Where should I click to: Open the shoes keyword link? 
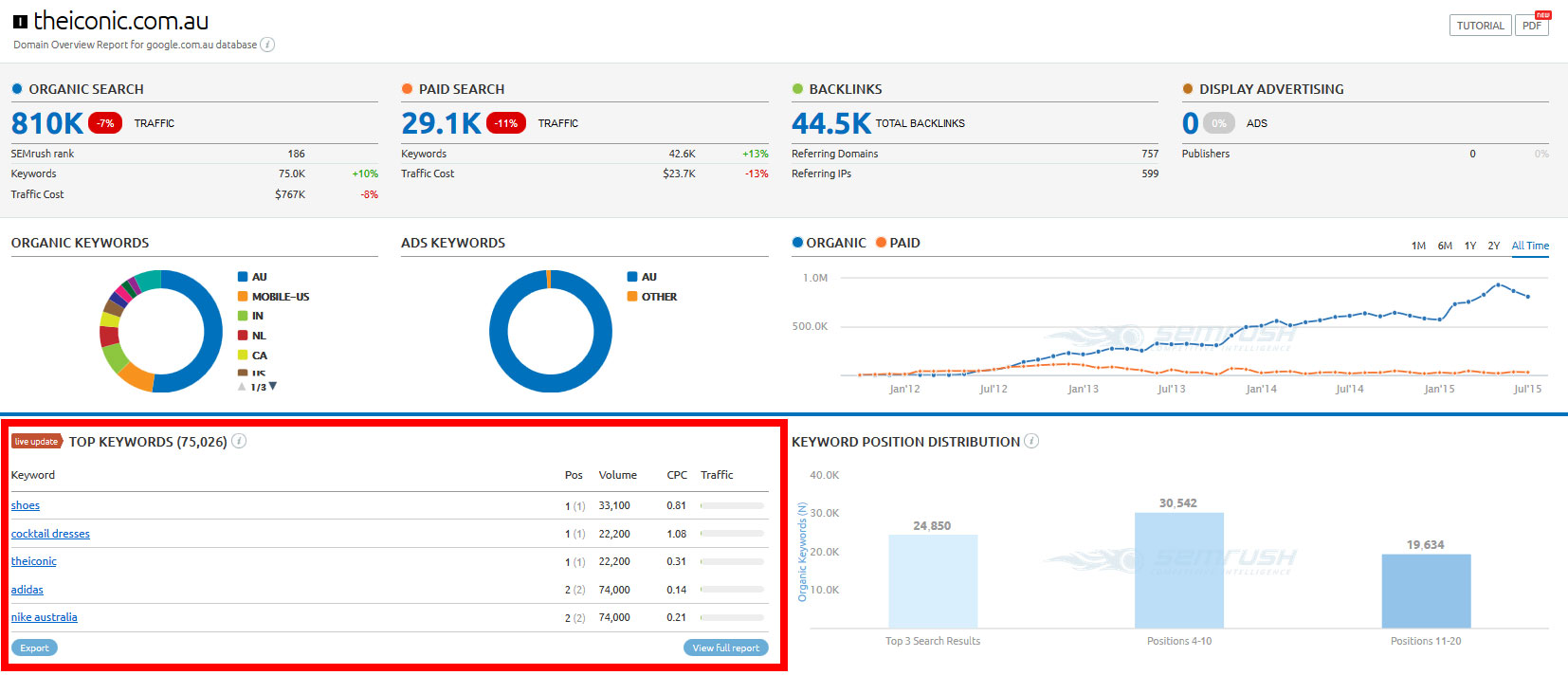click(x=26, y=505)
